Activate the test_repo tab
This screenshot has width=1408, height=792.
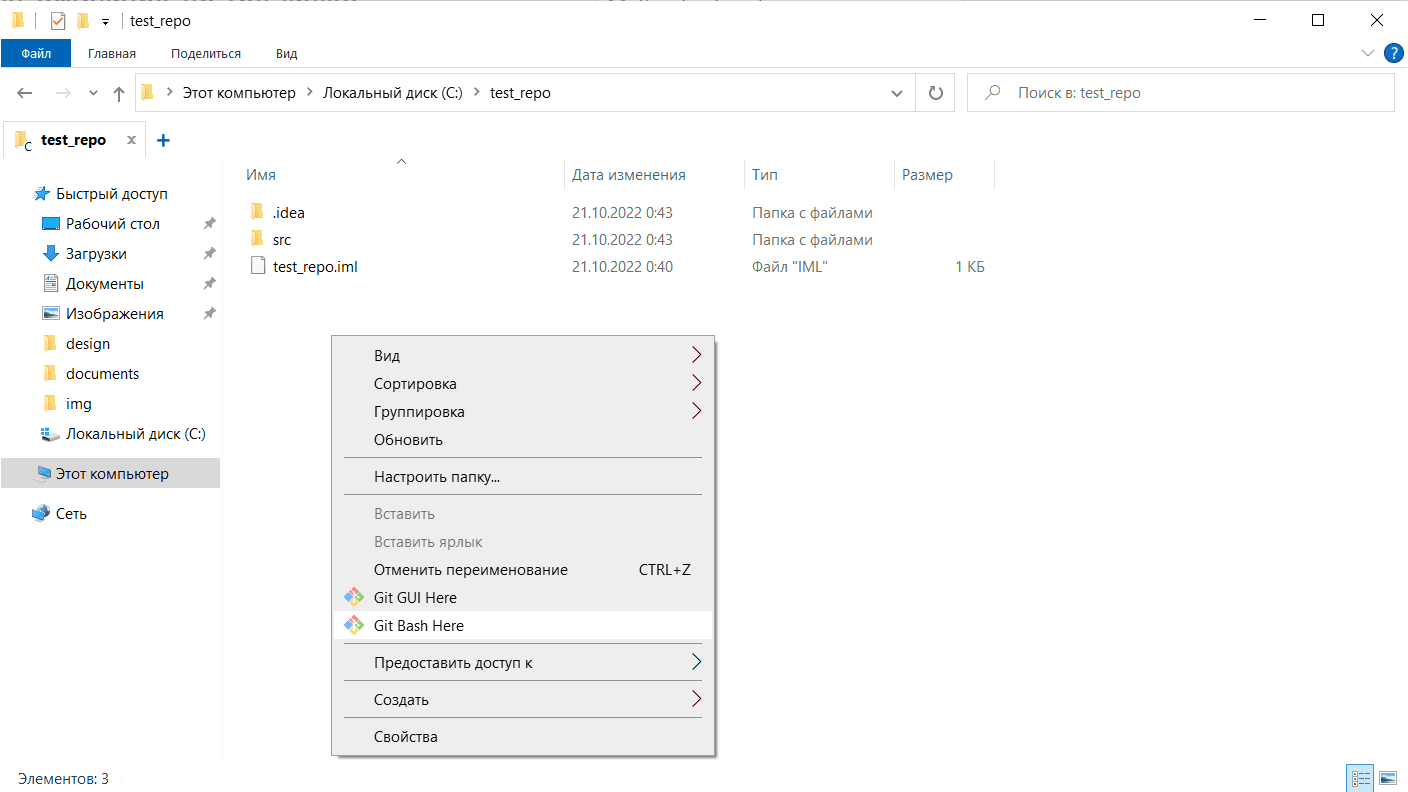(73, 140)
